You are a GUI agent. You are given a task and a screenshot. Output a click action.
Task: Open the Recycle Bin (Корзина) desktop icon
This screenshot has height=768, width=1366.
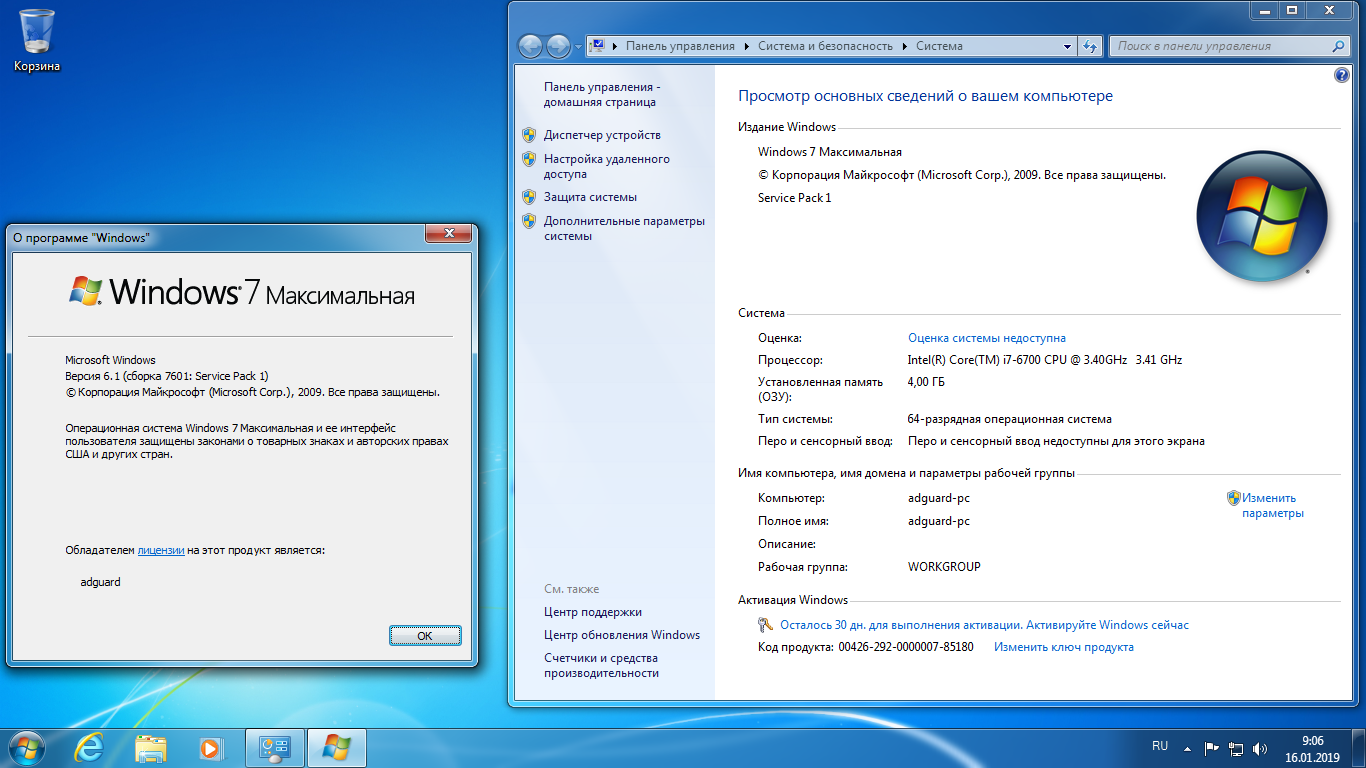tap(37, 40)
